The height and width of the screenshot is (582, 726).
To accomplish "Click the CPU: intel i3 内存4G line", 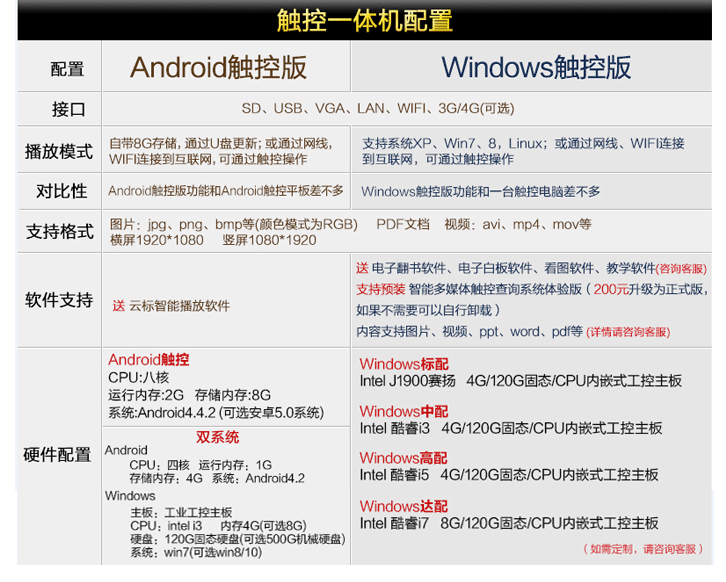I will [x=218, y=526].
